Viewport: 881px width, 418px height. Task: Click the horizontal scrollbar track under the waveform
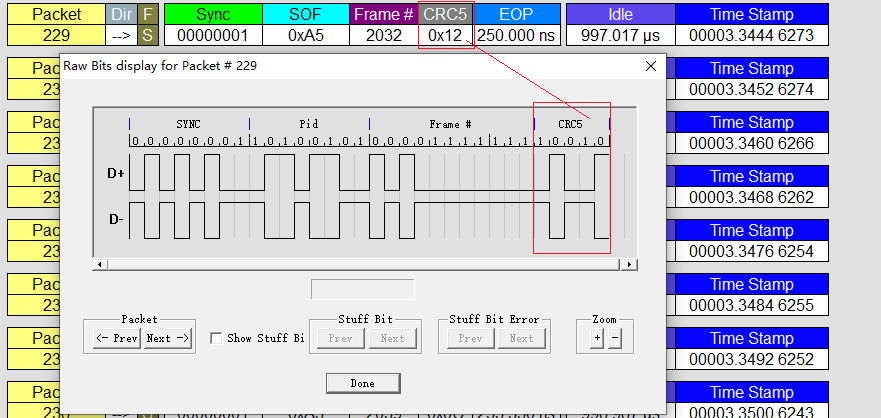point(365,264)
